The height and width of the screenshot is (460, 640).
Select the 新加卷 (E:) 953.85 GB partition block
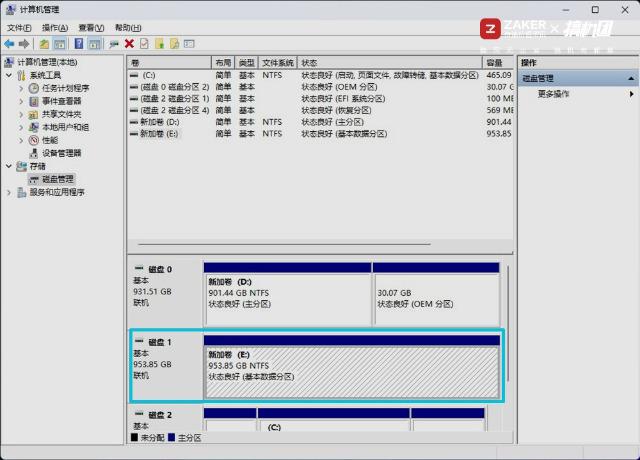[x=352, y=367]
